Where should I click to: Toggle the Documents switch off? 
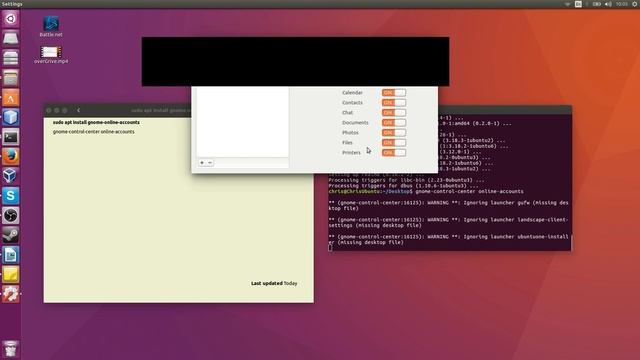click(393, 122)
